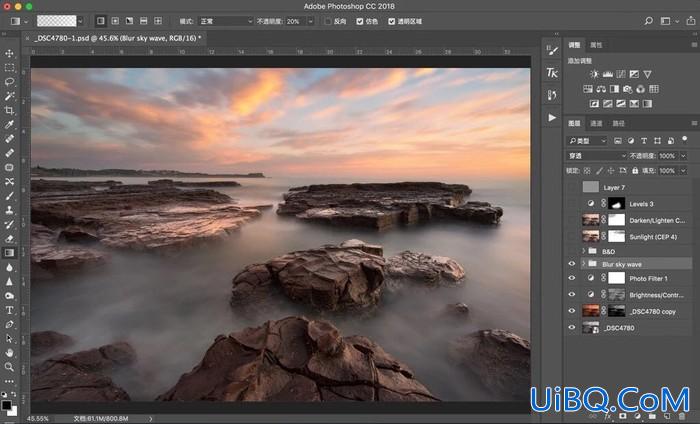Open the layer opacity 100% dropdown arrow

click(x=683, y=156)
